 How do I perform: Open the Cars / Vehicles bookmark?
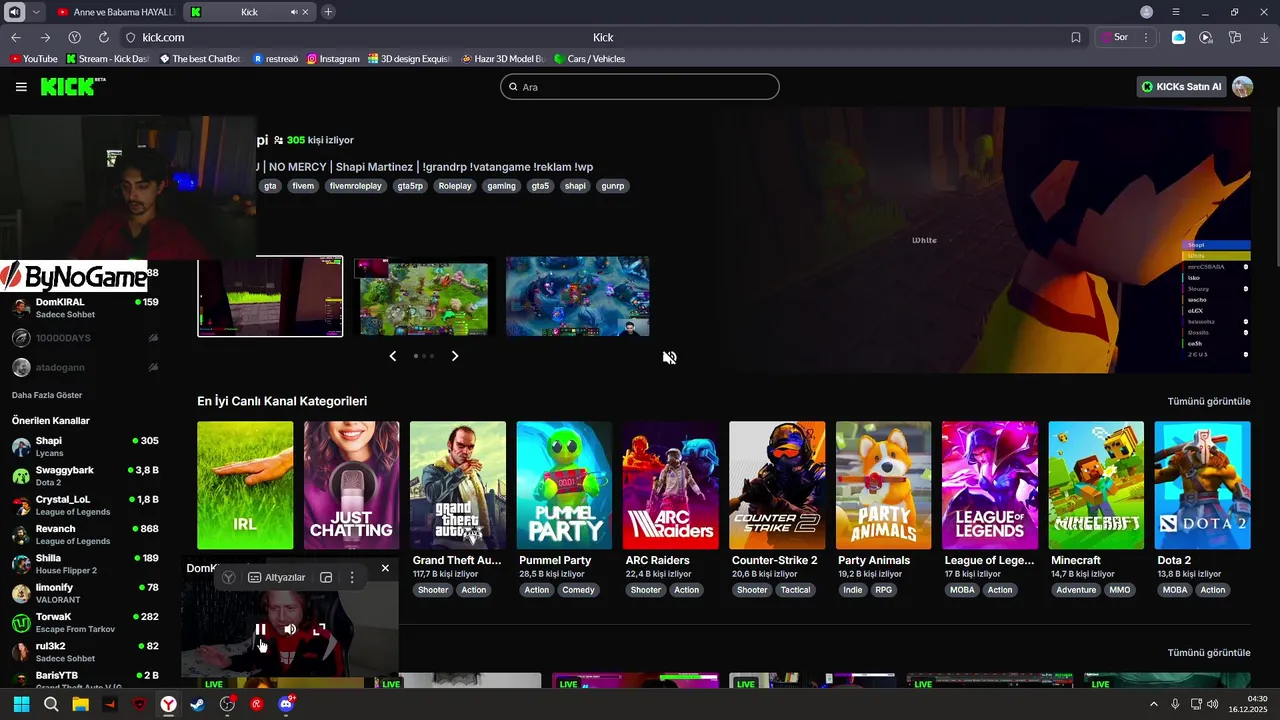tap(589, 59)
